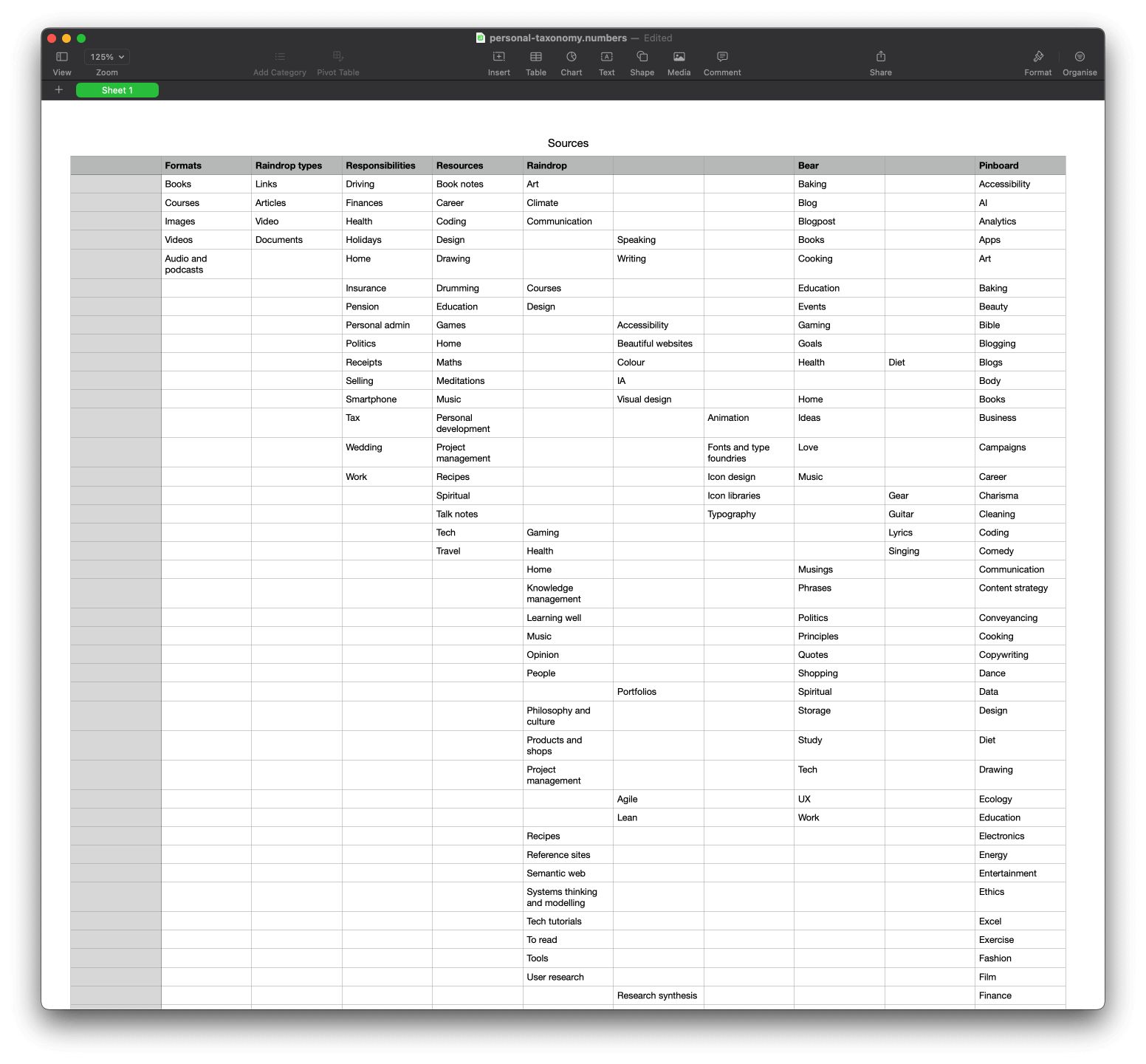This screenshot has width=1146, height=1064.
Task: Select the cell containing Typography
Action: pos(748,513)
